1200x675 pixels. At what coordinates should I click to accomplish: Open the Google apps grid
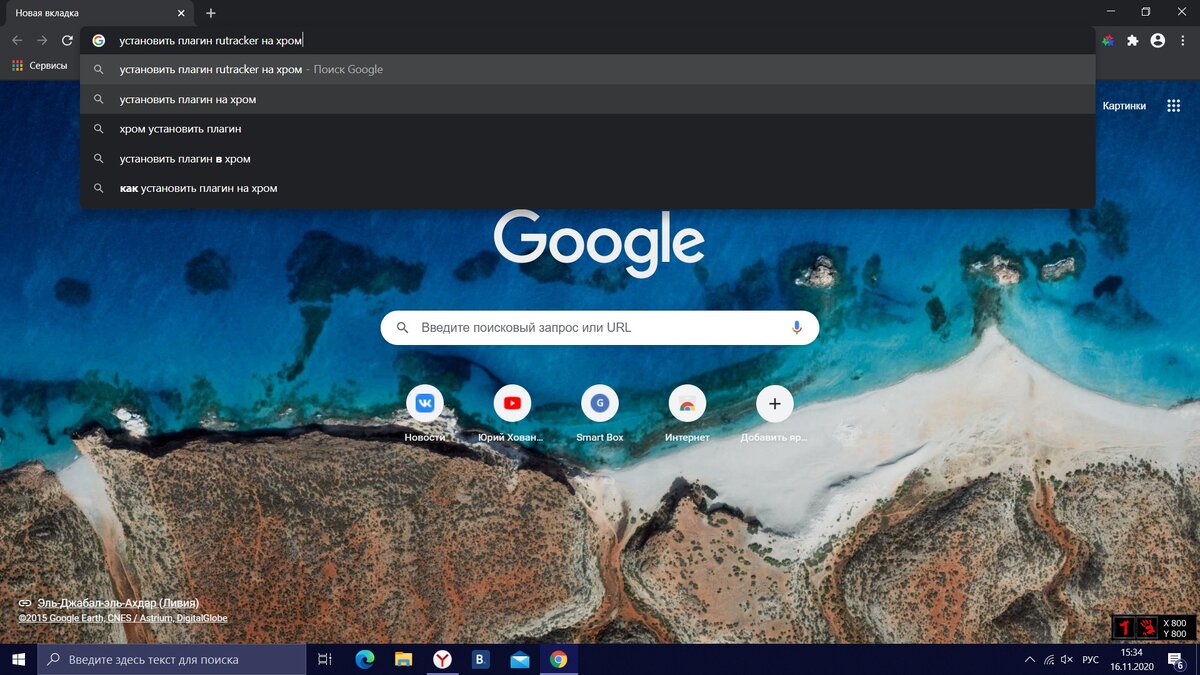[x=1174, y=106]
